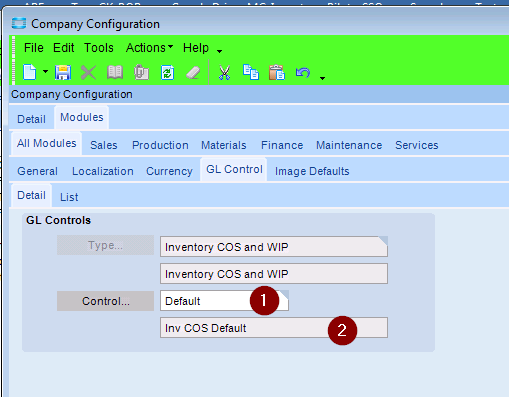Select the GL Control Detail tab
The image size is (509, 397).
tap(31, 195)
